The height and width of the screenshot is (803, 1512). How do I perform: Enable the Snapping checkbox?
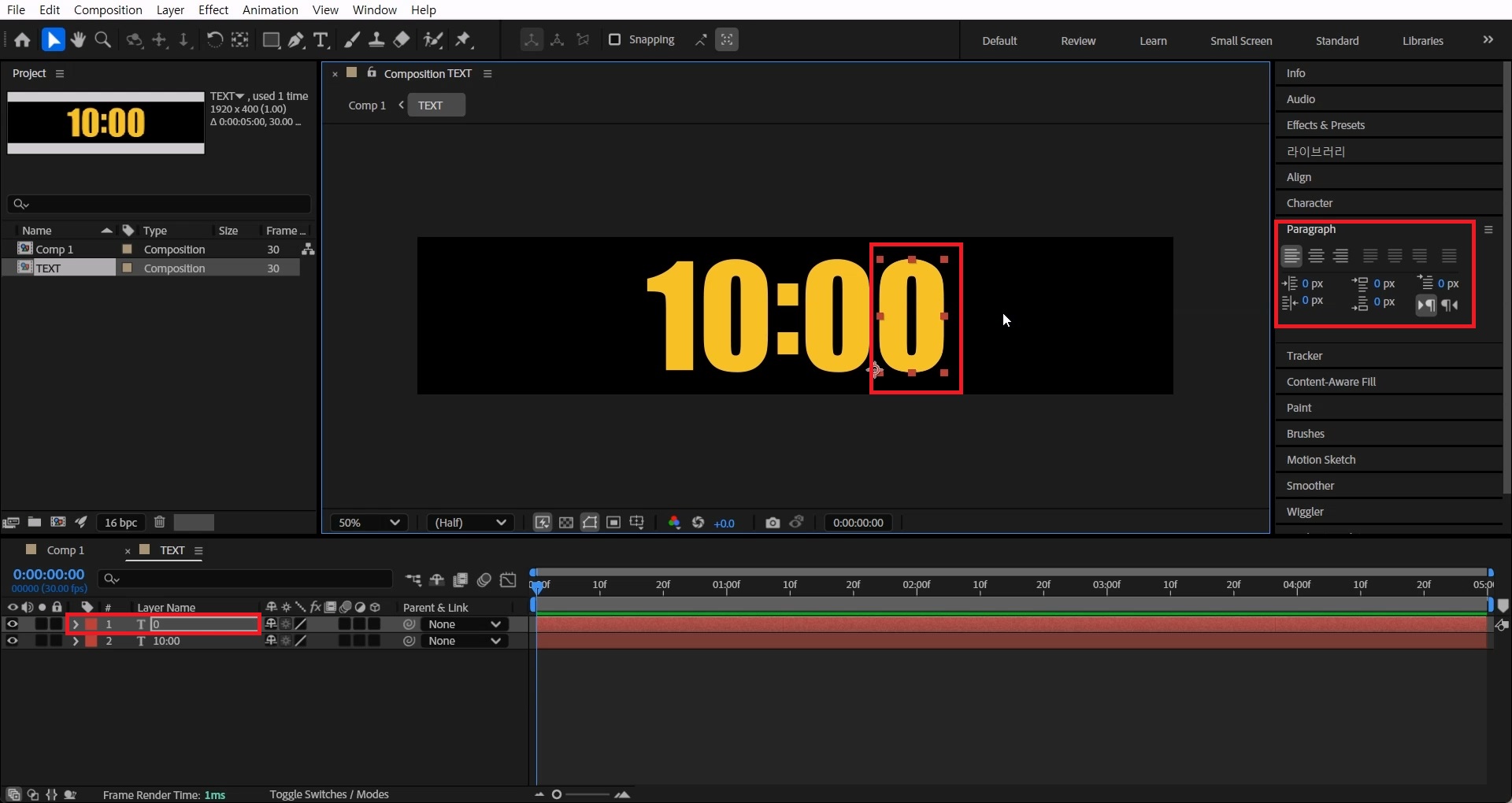(615, 39)
